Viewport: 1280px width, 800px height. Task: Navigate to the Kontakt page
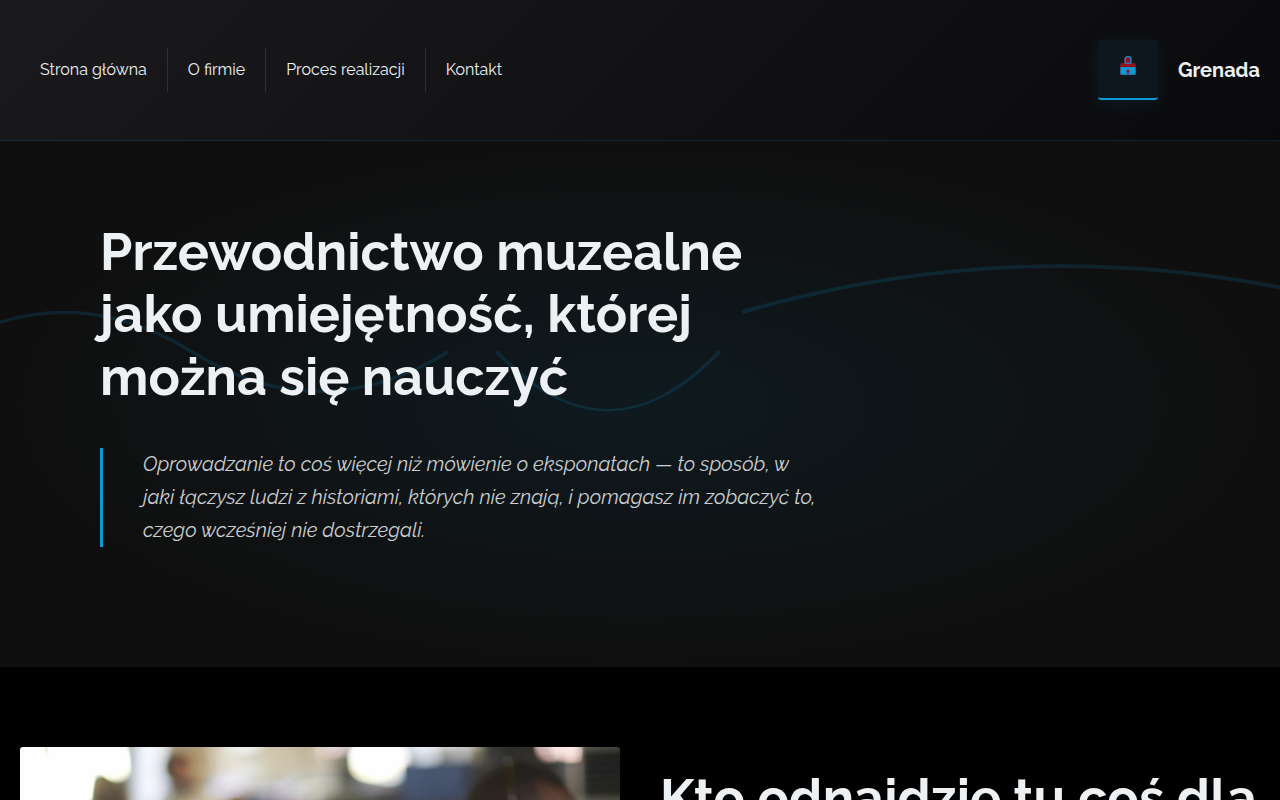(x=474, y=70)
